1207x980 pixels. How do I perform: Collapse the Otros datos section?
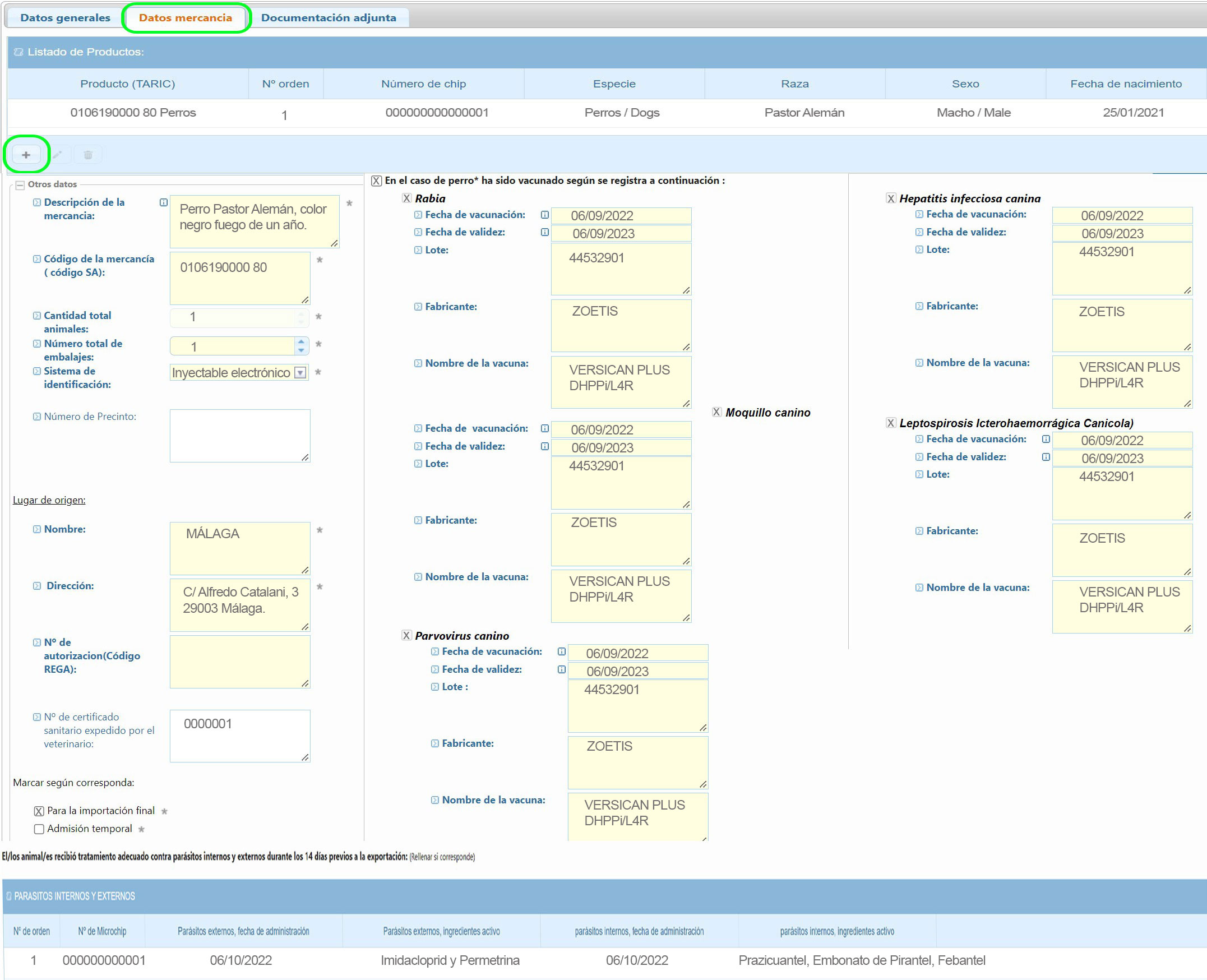point(20,184)
